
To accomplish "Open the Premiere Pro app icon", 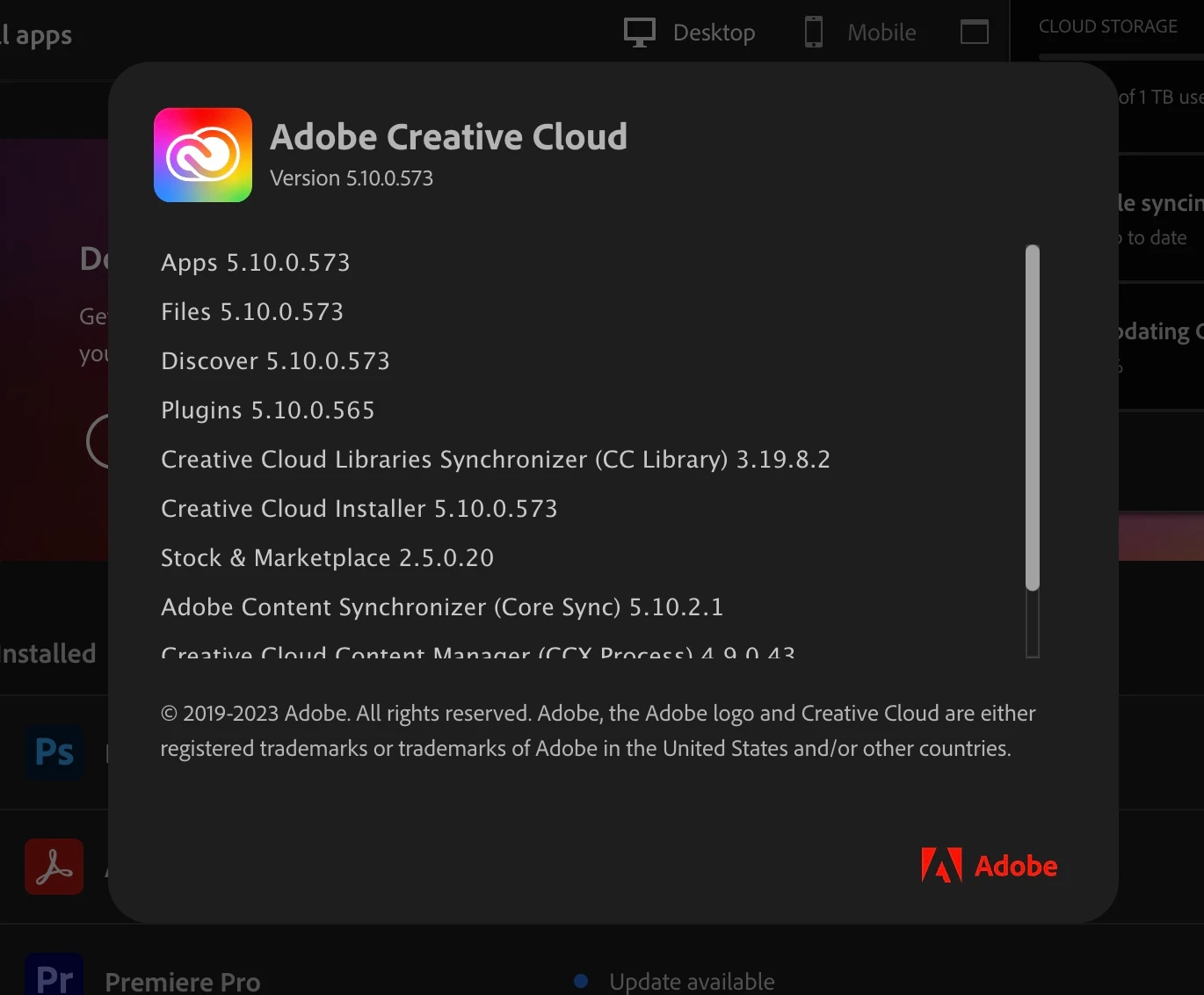I will pyautogui.click(x=54, y=974).
